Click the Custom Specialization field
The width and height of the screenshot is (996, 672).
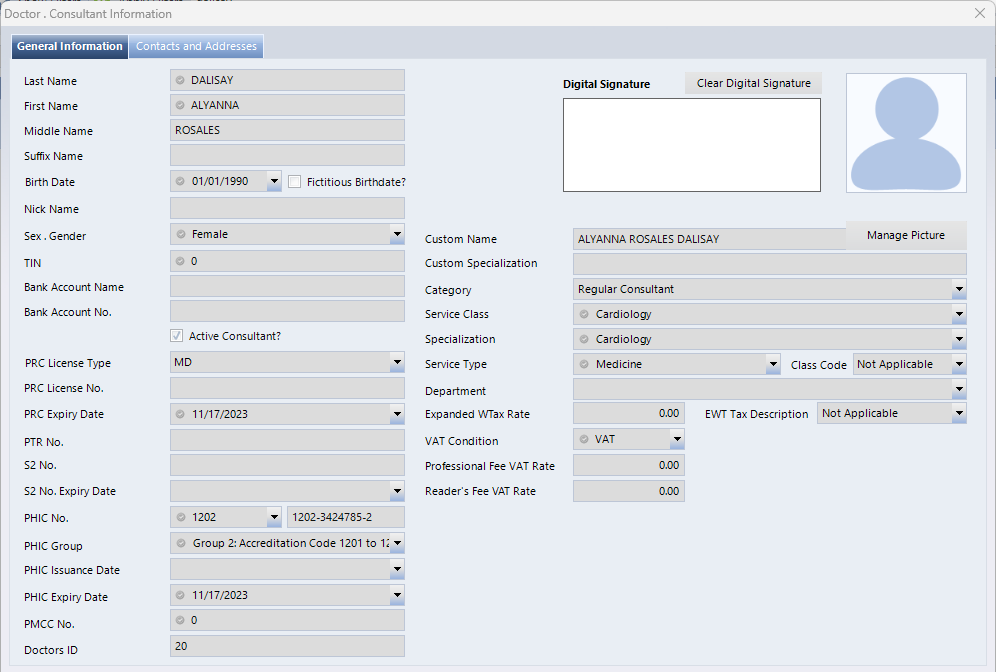click(x=770, y=264)
